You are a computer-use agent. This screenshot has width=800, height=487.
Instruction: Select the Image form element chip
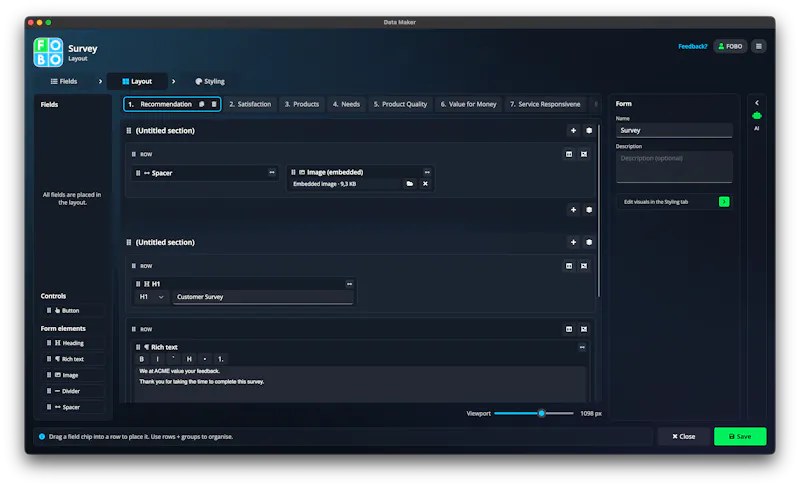point(73,375)
